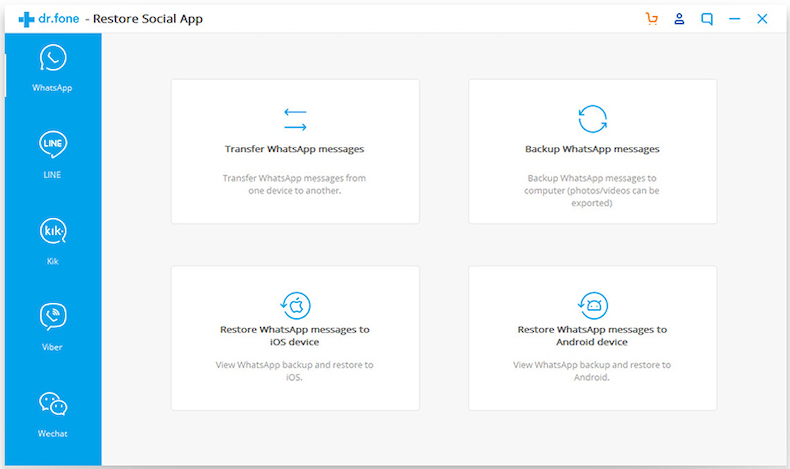790x469 pixels.
Task: Select the LINE app icon
Action: click(x=52, y=145)
